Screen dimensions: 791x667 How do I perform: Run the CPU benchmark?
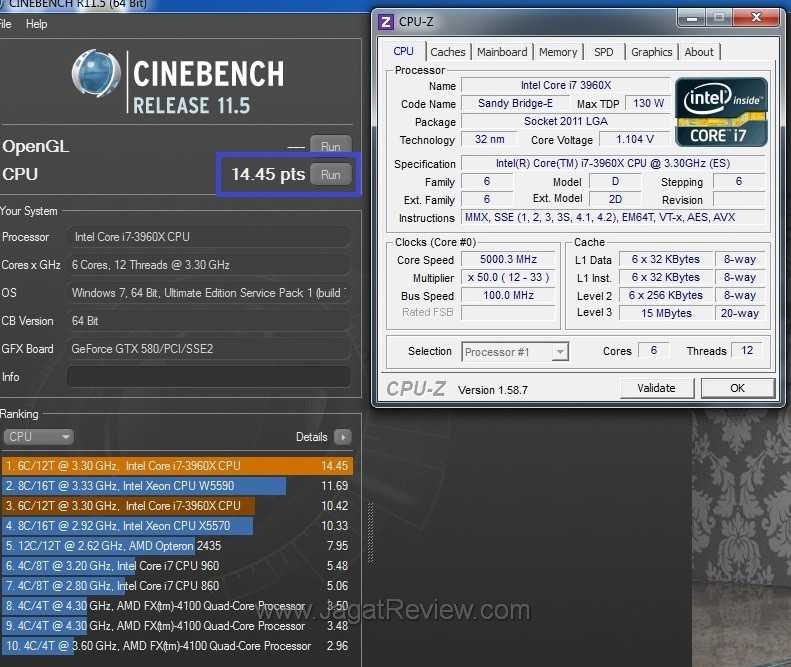(330, 174)
